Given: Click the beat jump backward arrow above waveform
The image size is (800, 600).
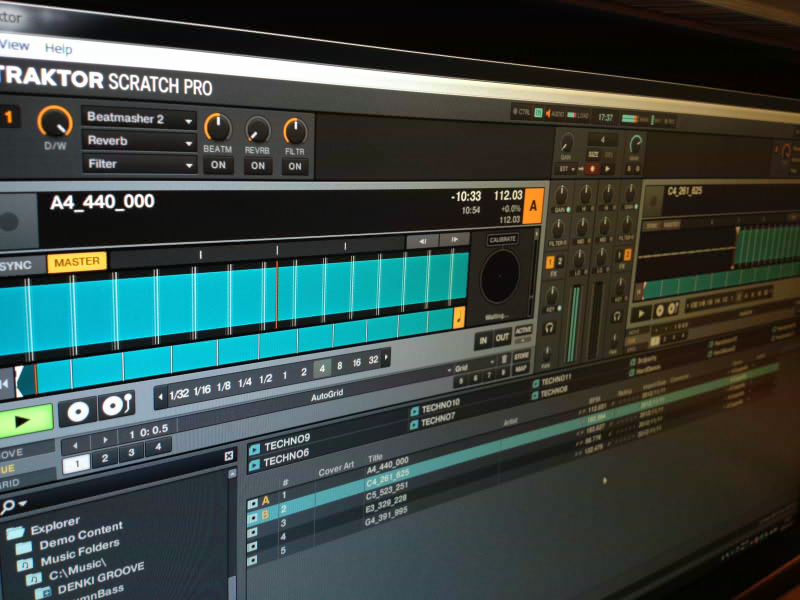Looking at the screenshot, I should pyautogui.click(x=422, y=241).
